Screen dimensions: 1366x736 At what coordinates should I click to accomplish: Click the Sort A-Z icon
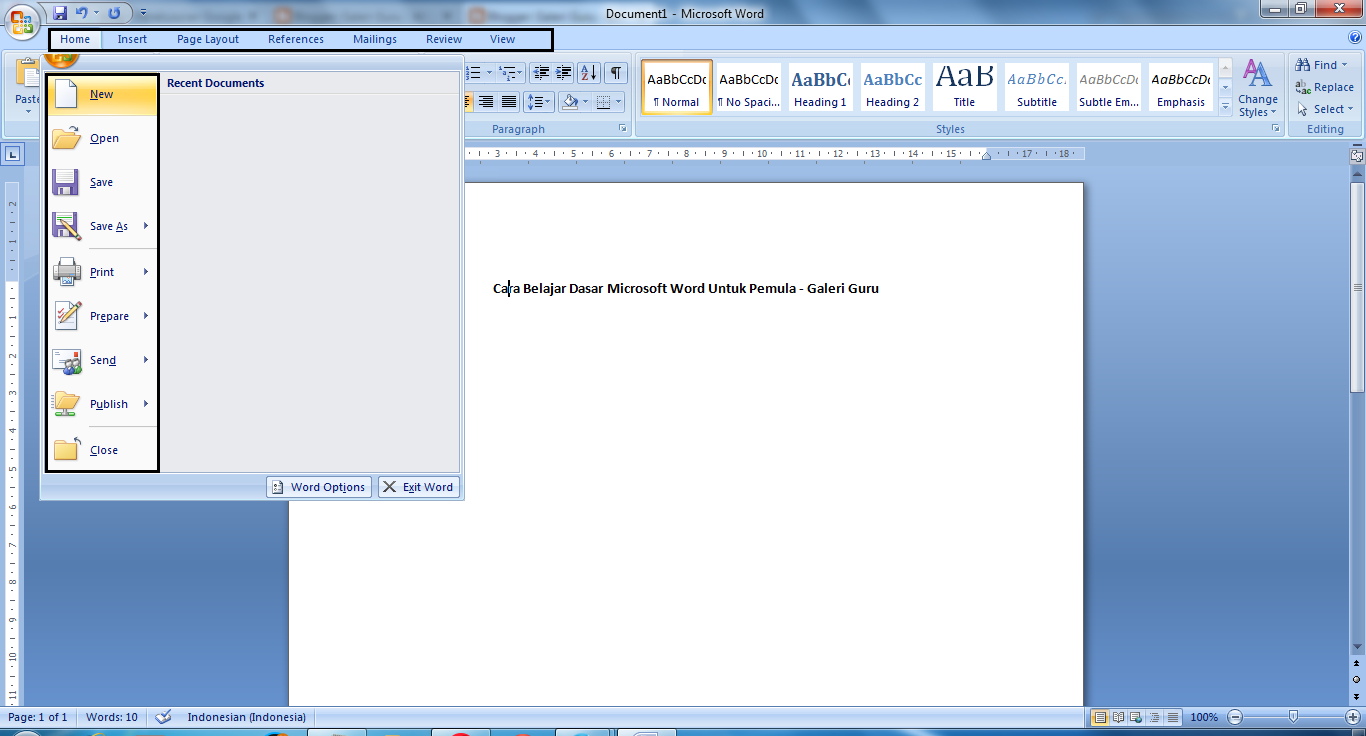[x=589, y=72]
